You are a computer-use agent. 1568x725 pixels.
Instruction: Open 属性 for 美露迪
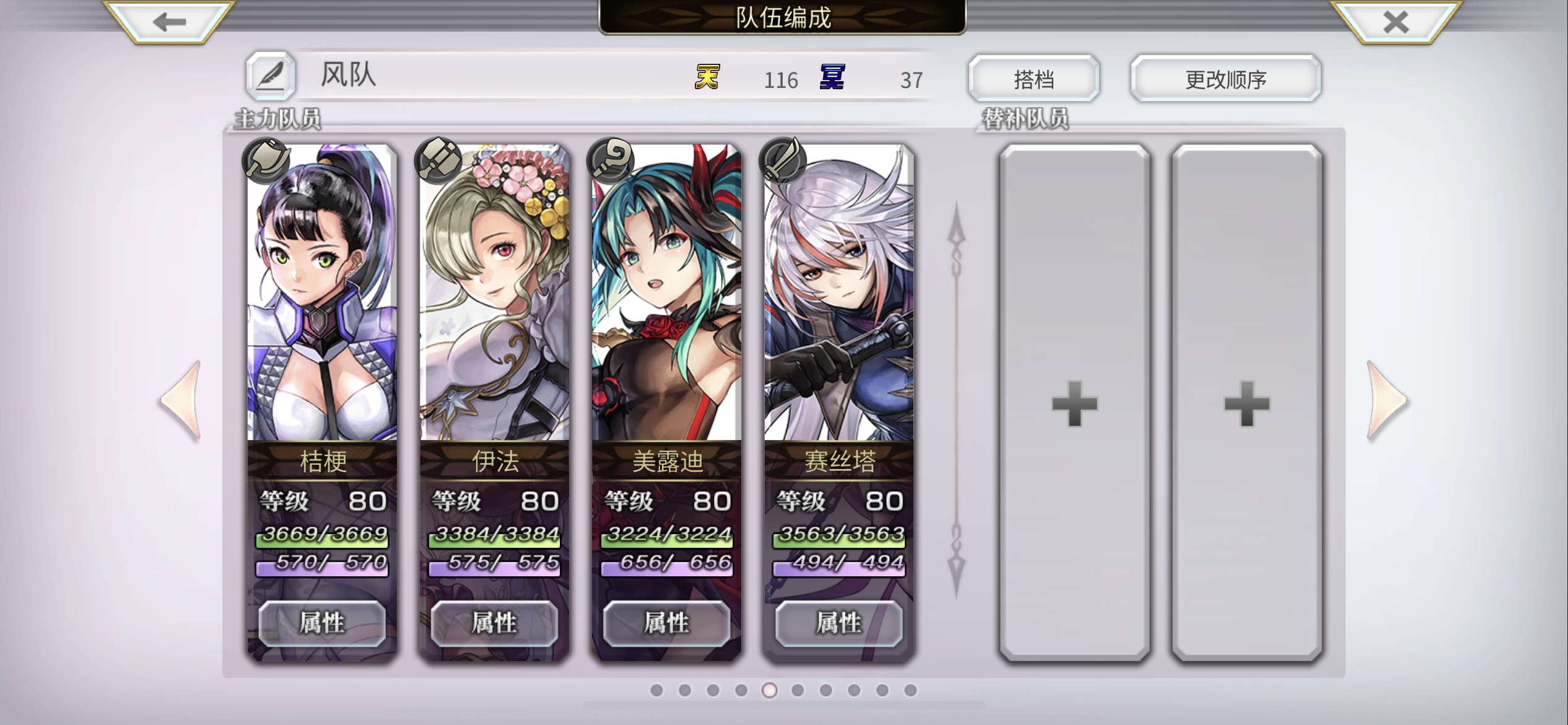(x=666, y=623)
